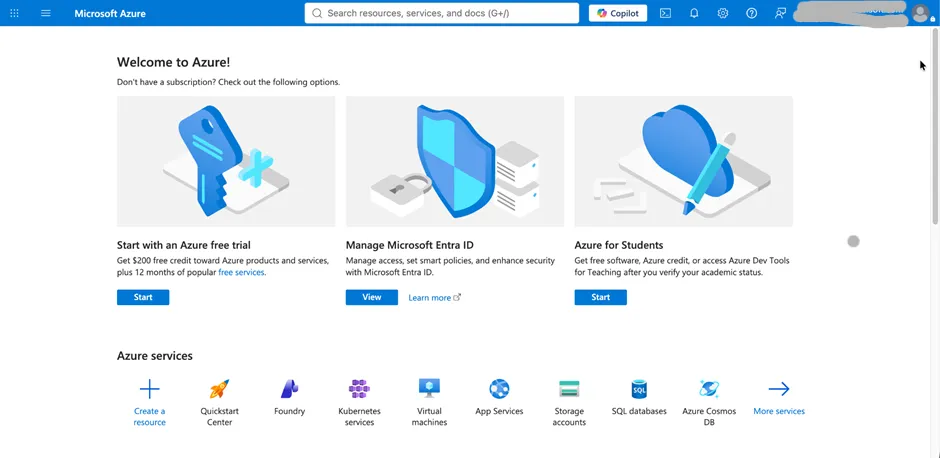Click the Manage Microsoft Entra ID heading
The height and width of the screenshot is (458, 940).
[410, 245]
